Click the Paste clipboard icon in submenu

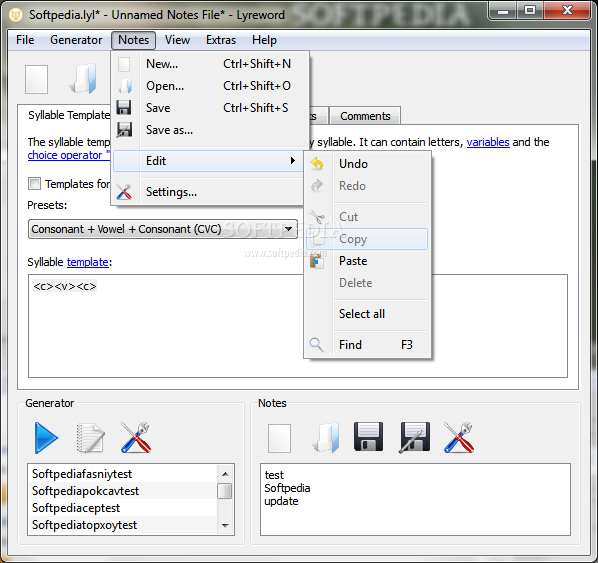[317, 261]
